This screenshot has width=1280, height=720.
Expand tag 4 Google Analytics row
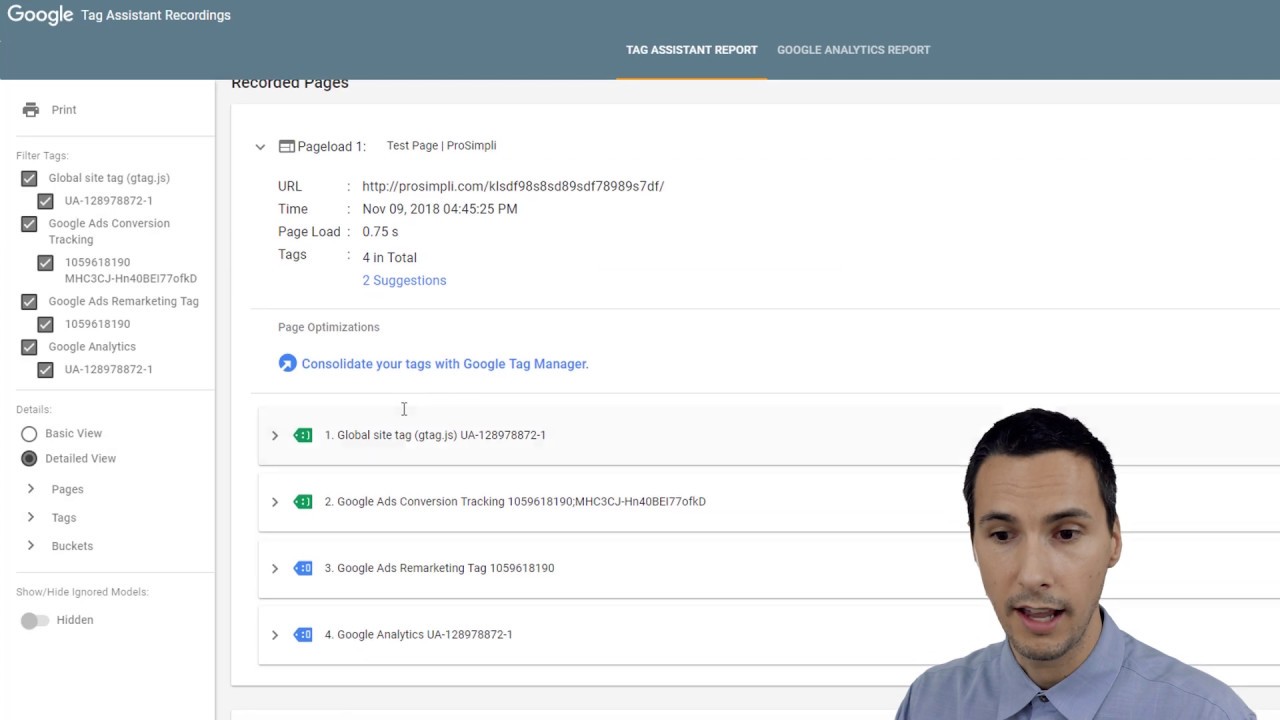click(275, 634)
